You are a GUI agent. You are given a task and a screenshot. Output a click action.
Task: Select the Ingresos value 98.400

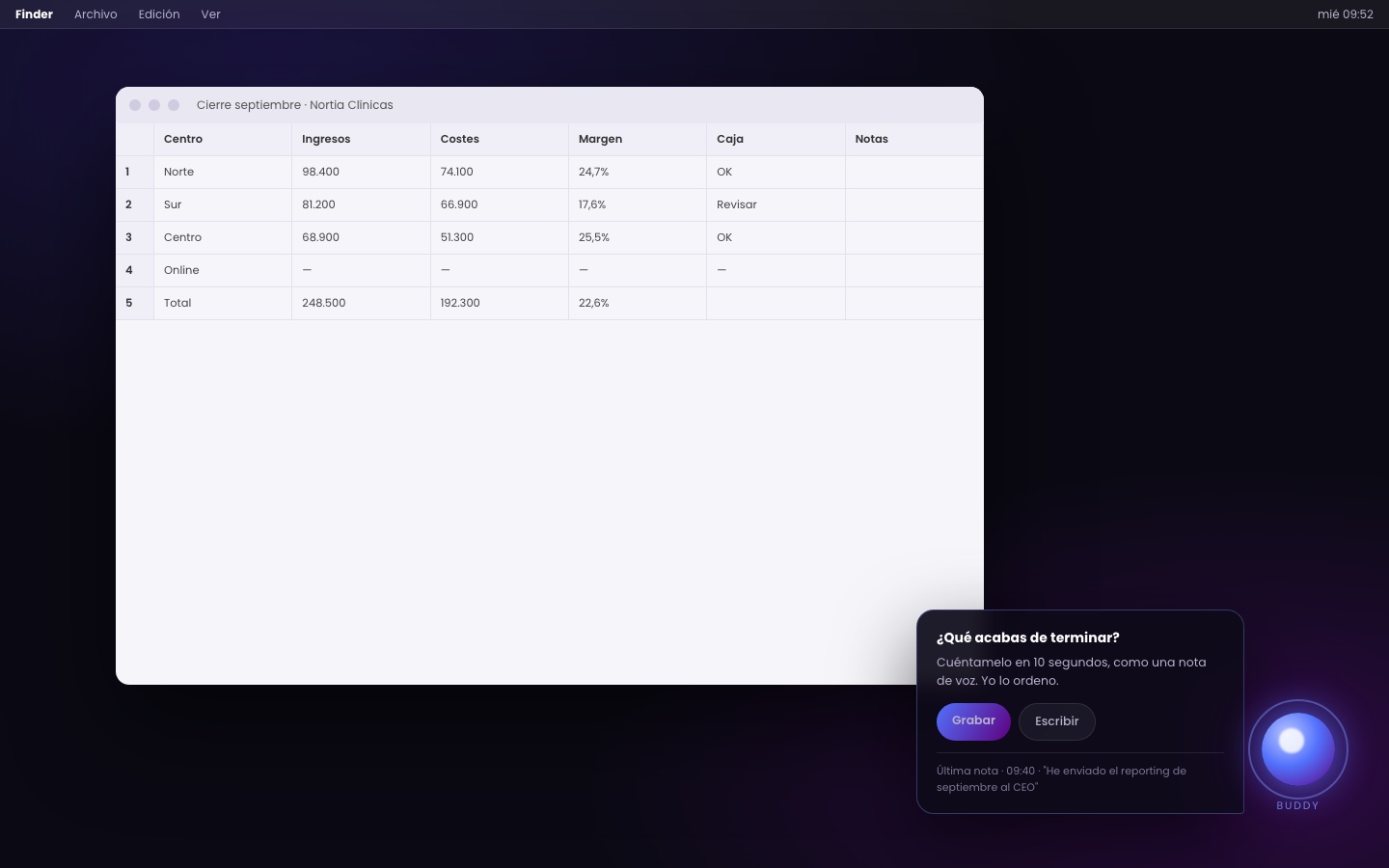pyautogui.click(x=361, y=172)
